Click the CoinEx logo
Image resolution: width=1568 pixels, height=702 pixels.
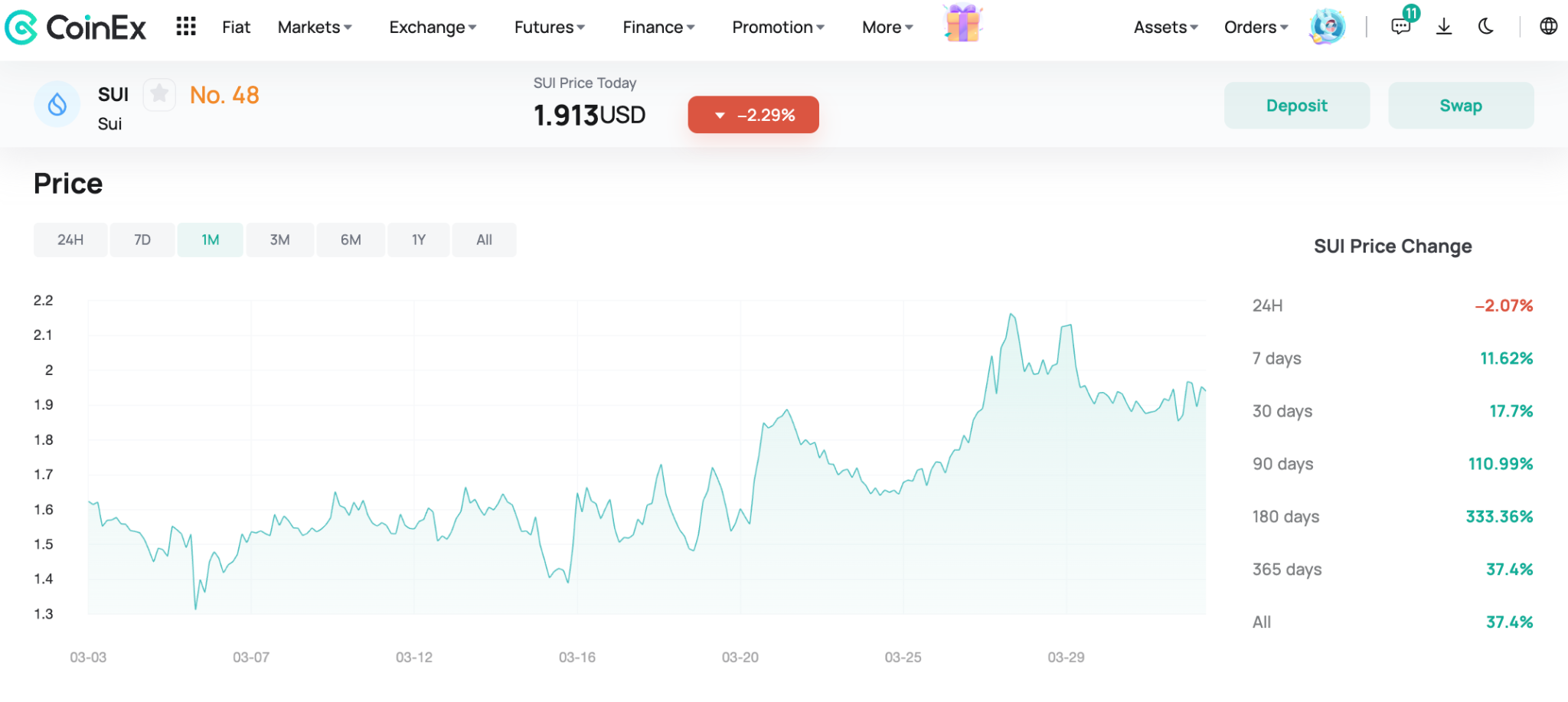[x=75, y=28]
